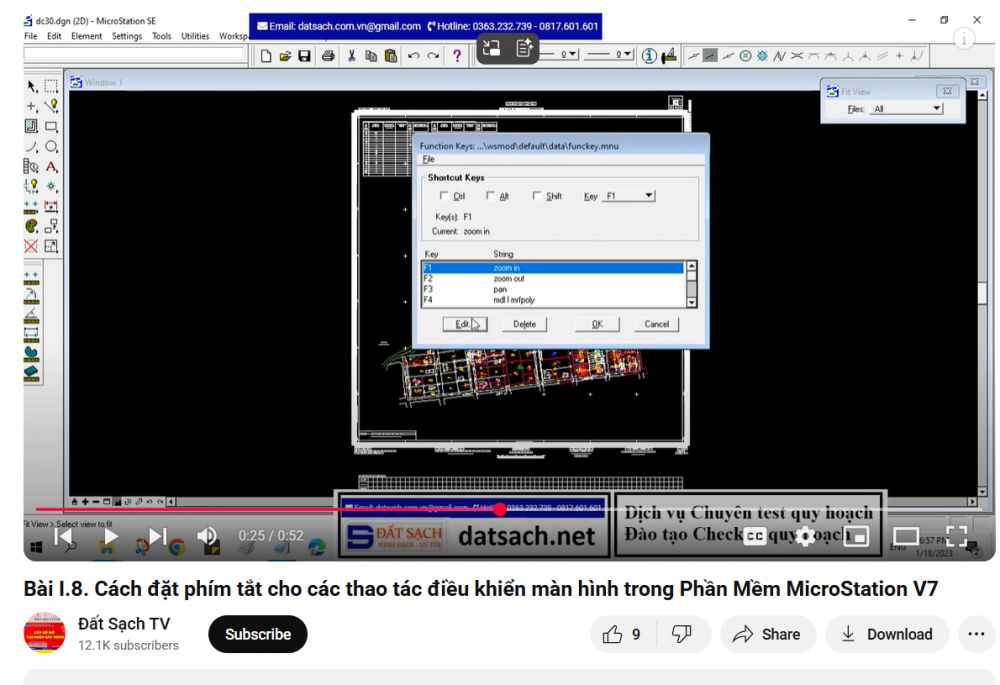
Task: Click the Download button
Action: pyautogui.click(x=886, y=634)
